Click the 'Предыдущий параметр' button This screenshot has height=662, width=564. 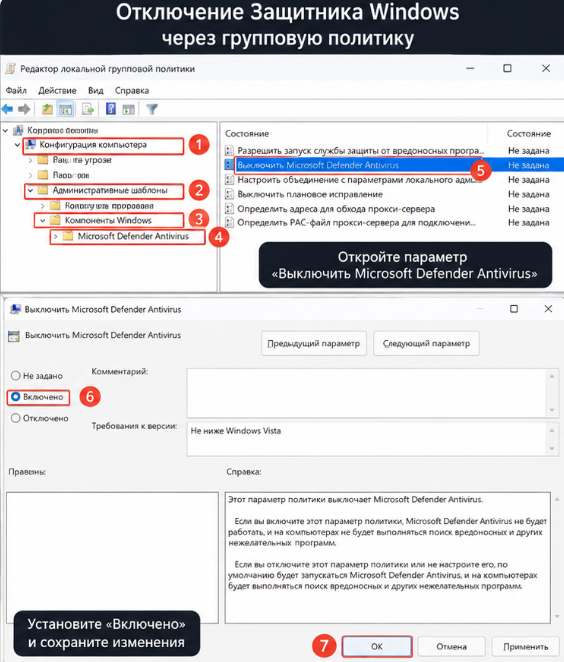(314, 343)
